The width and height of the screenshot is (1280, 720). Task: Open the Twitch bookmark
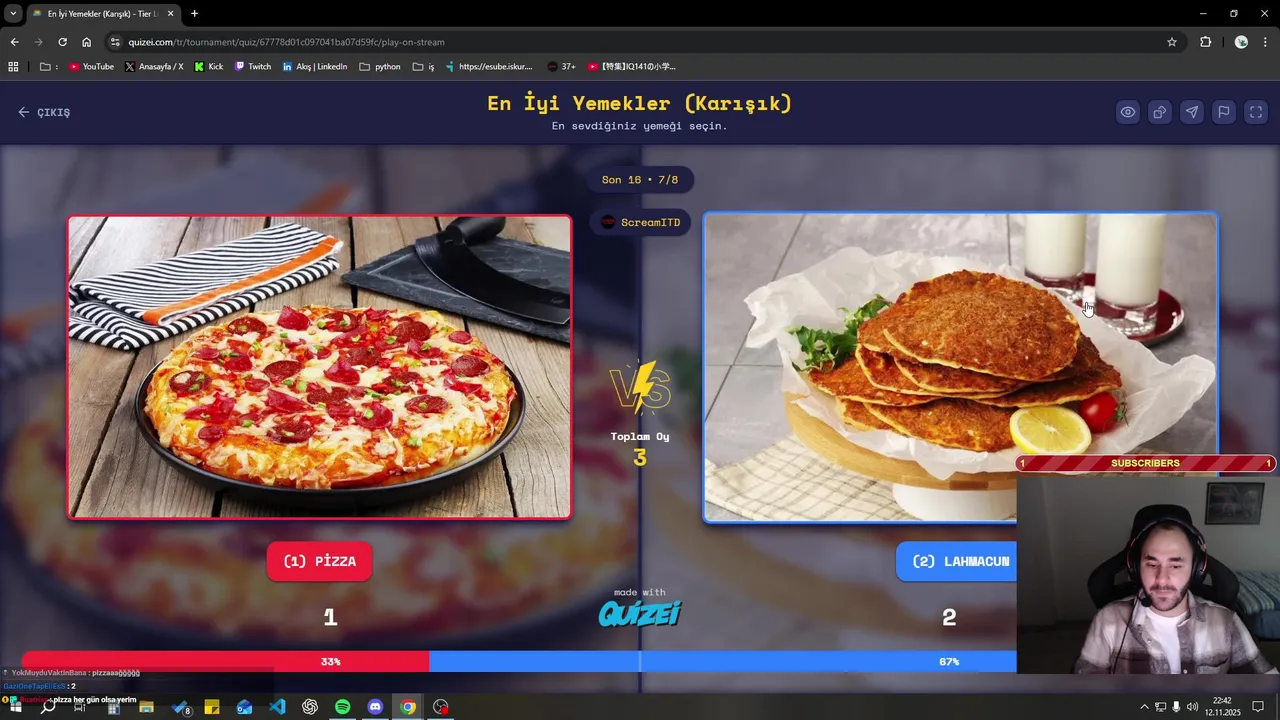[253, 67]
